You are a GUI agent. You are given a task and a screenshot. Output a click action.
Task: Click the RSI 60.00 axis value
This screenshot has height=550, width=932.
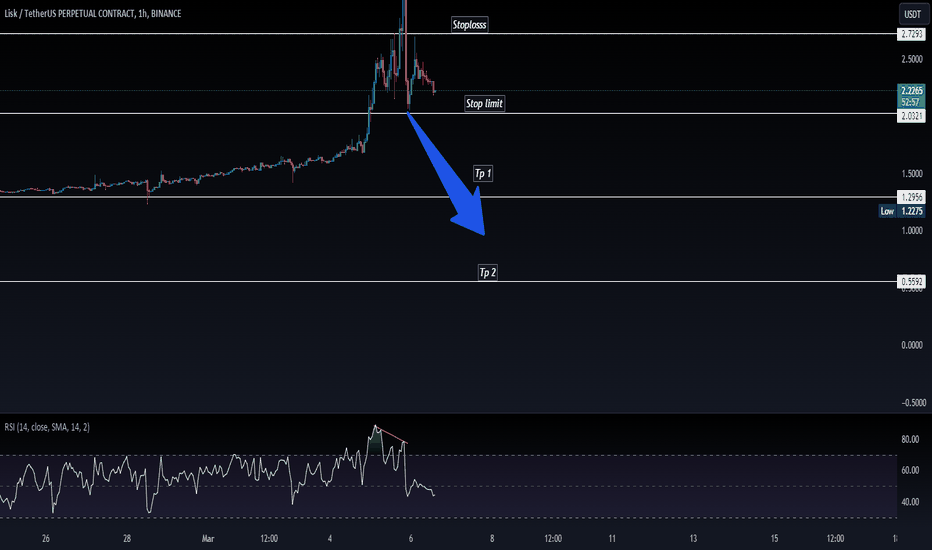[910, 470]
